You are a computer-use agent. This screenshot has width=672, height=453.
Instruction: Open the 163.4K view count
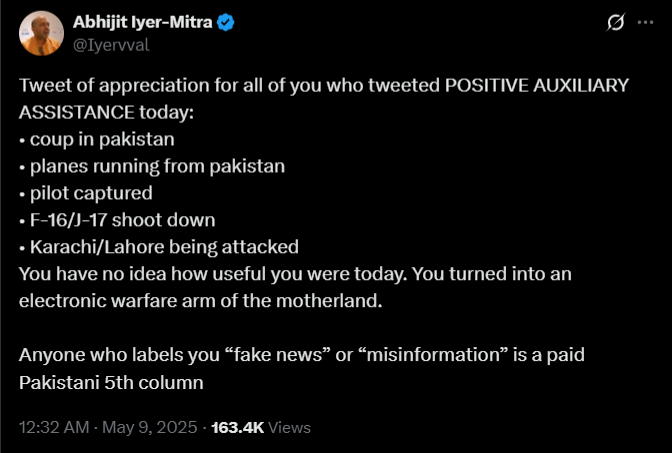click(x=238, y=427)
